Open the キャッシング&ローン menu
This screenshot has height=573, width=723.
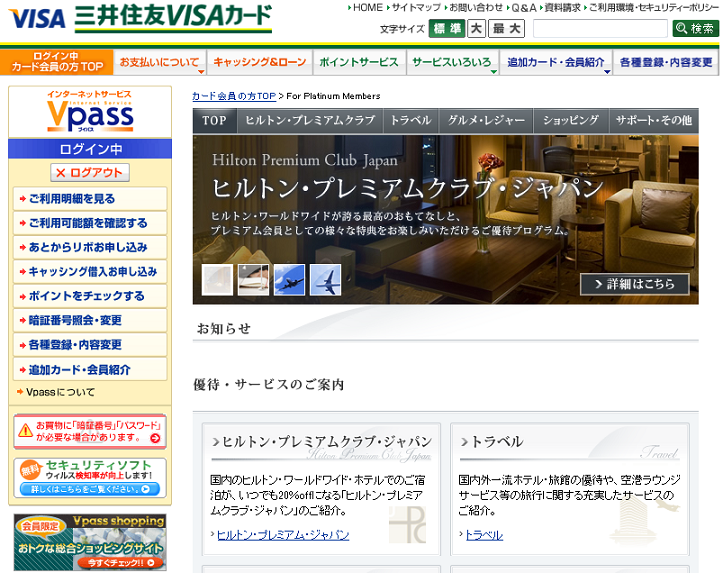(x=260, y=62)
